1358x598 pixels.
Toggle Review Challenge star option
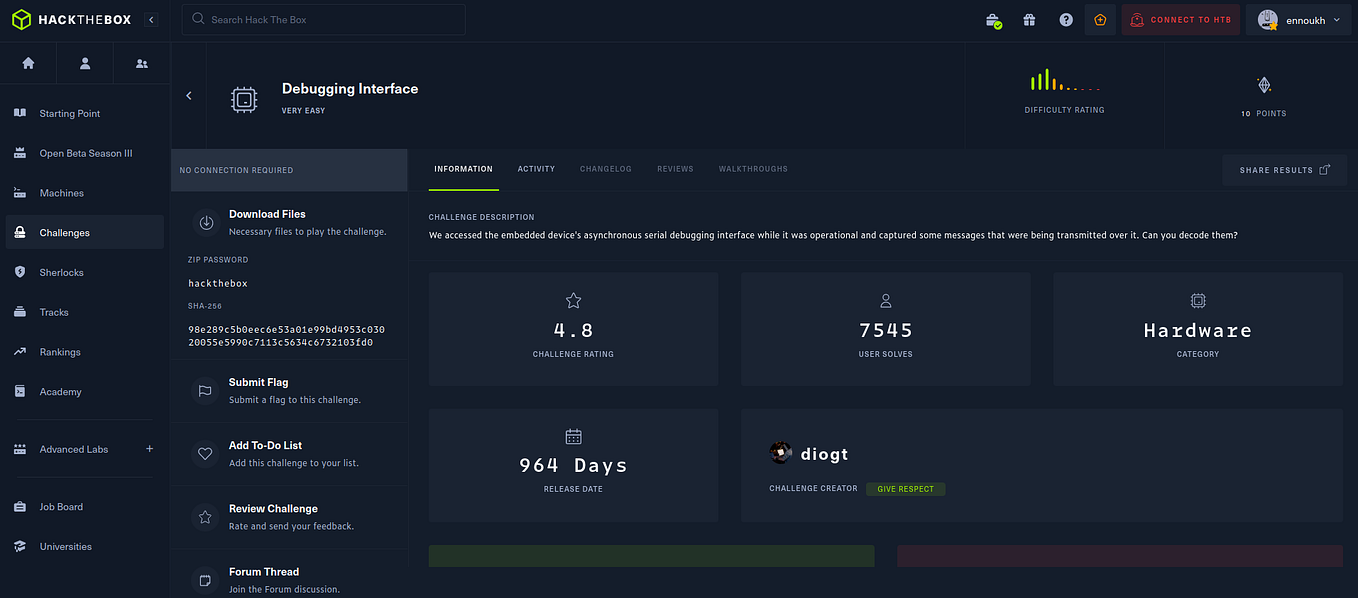coord(205,516)
